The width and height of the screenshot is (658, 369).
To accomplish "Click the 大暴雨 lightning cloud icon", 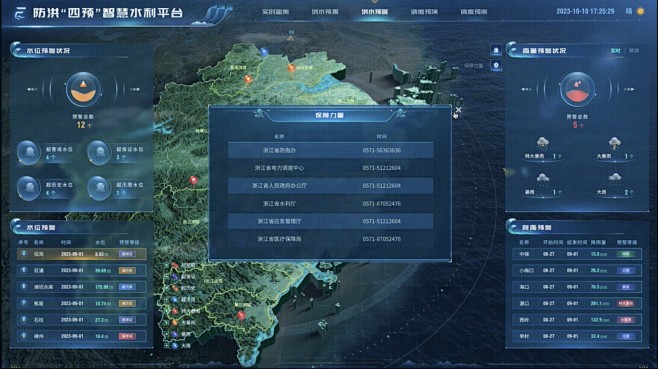I will pos(615,144).
